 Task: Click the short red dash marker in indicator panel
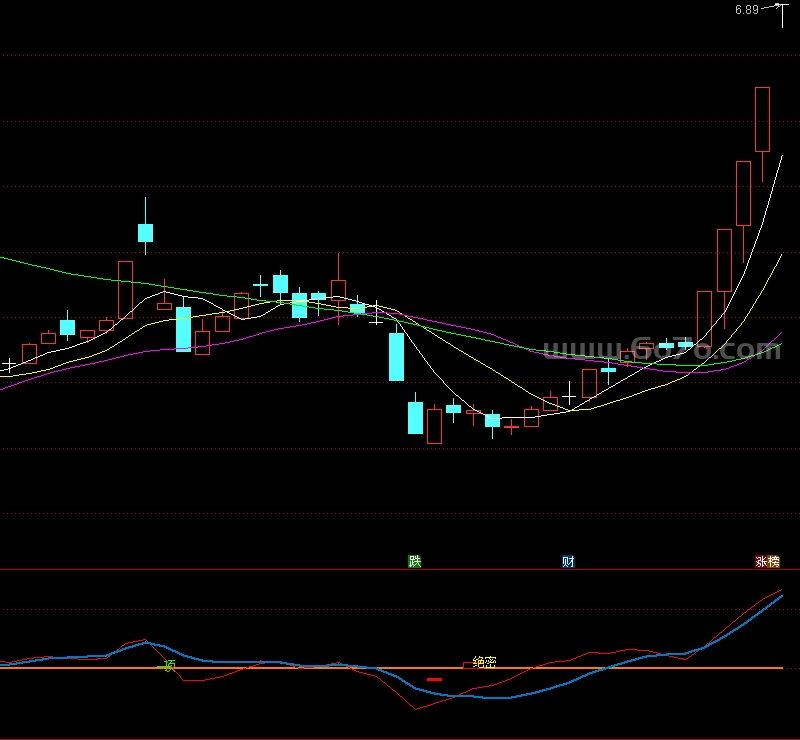pos(434,679)
